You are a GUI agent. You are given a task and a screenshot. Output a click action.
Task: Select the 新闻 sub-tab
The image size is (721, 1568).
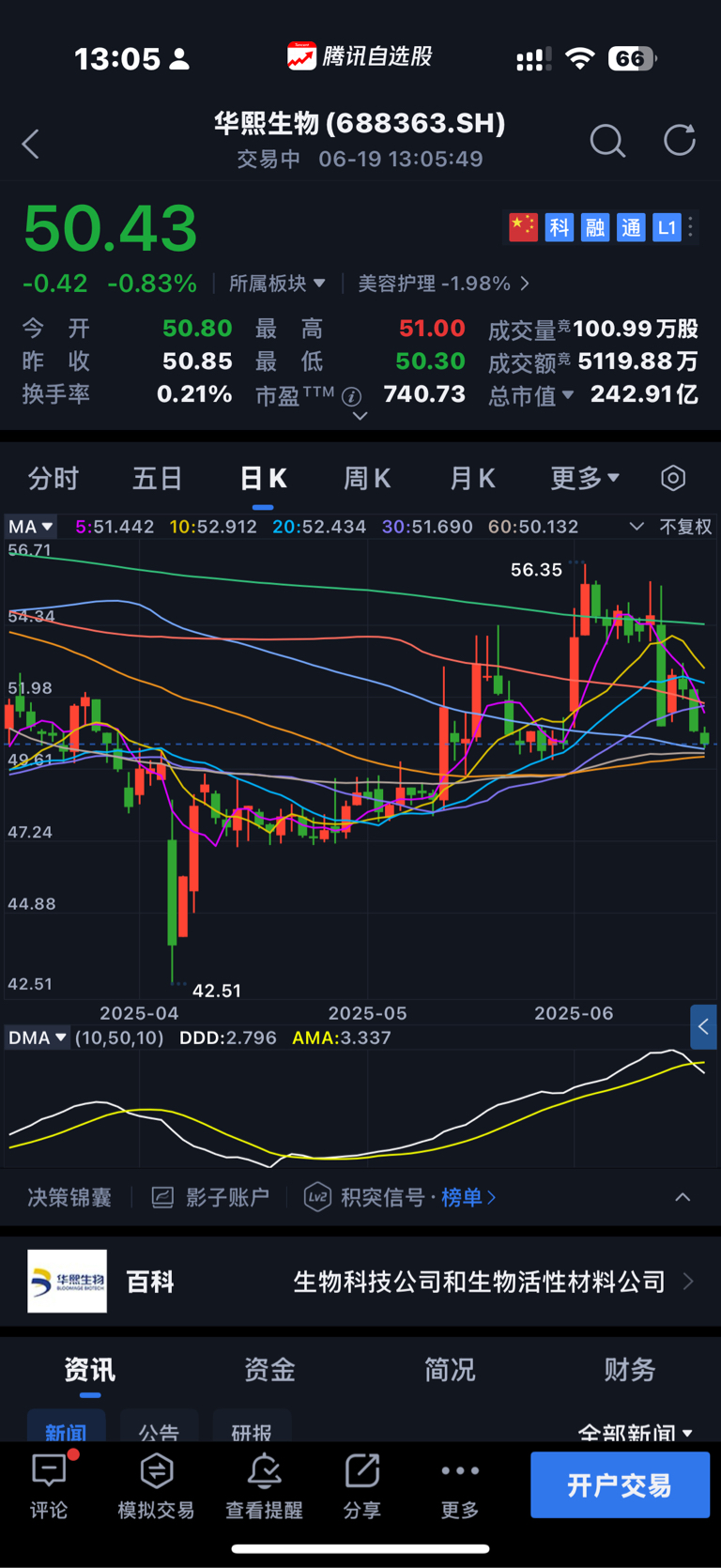pyautogui.click(x=66, y=1427)
